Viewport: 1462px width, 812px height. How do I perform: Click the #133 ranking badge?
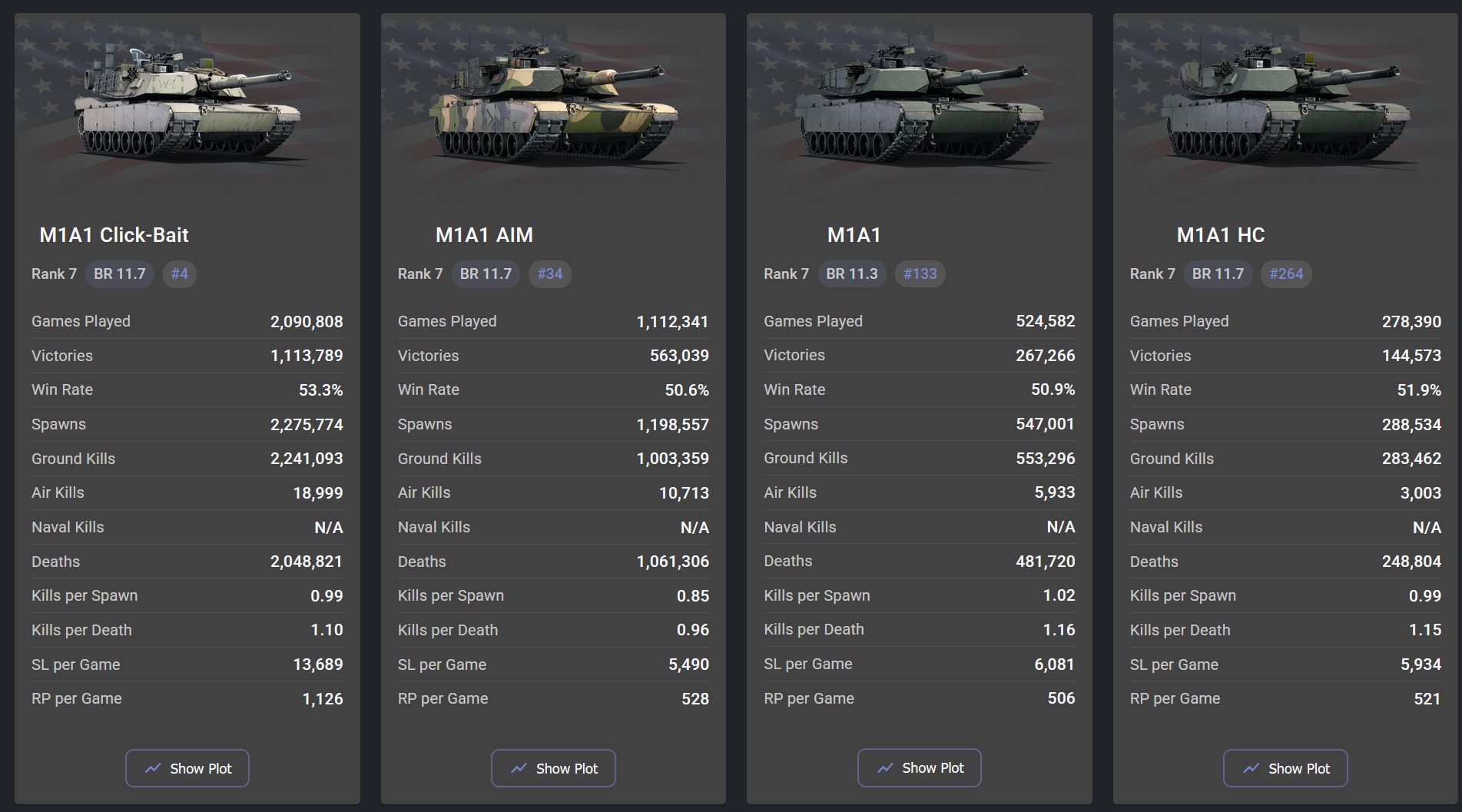[x=920, y=274]
